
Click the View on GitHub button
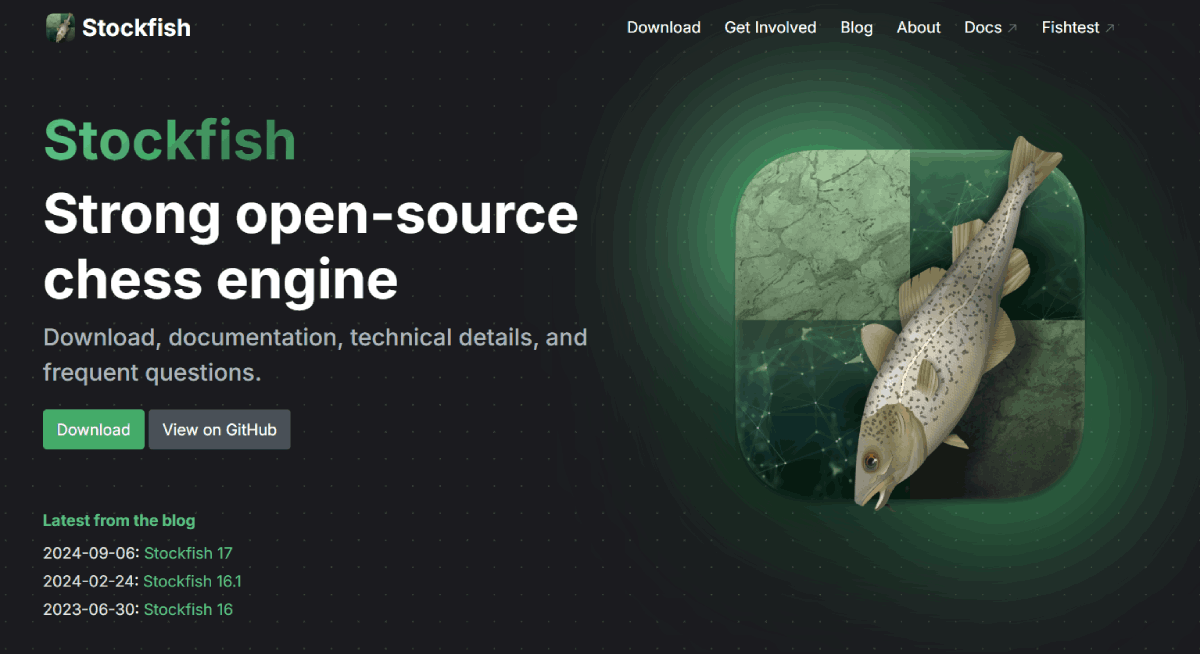(219, 429)
